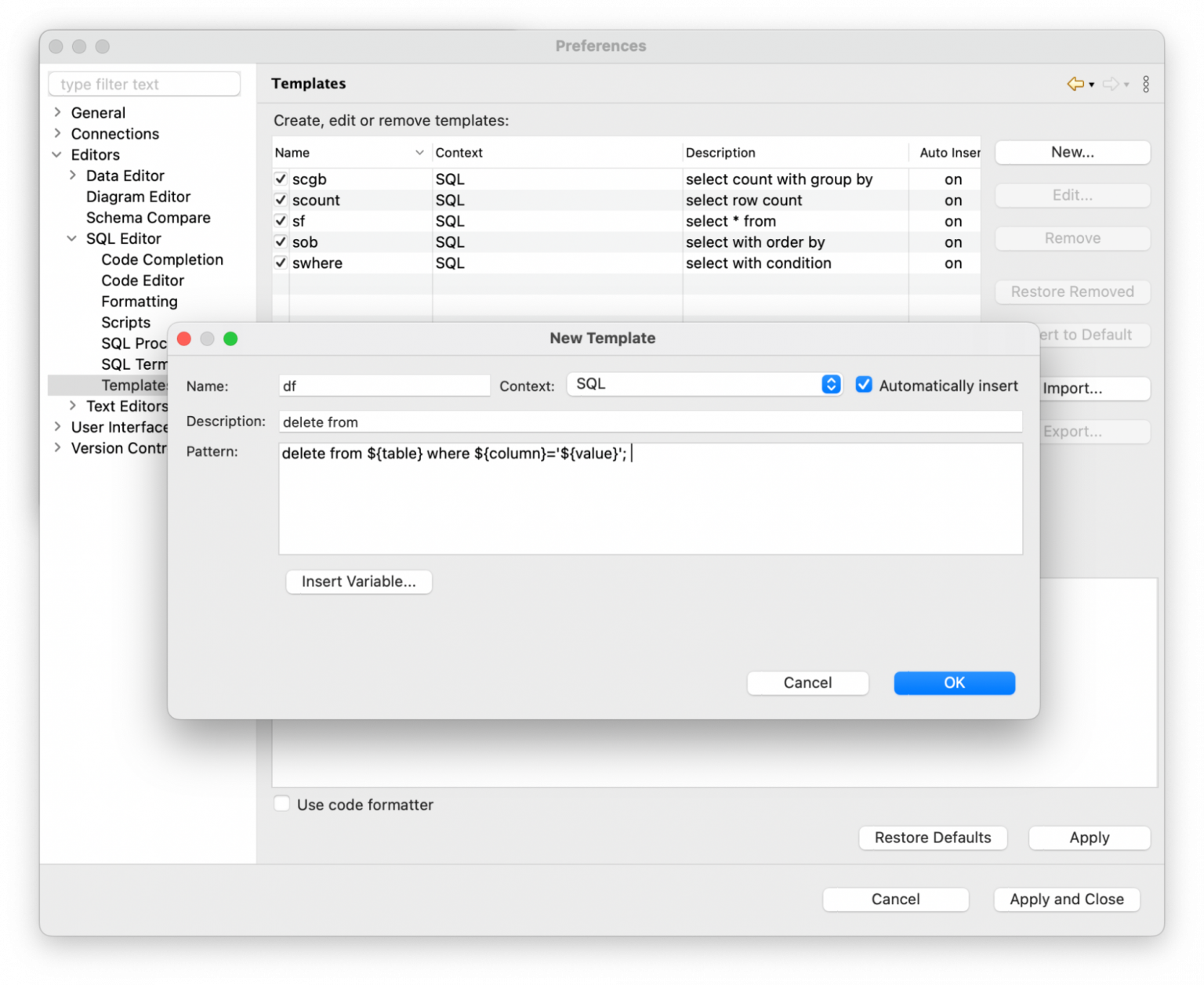Image resolution: width=1204 pixels, height=985 pixels.
Task: Expand the General tree node
Action: [58, 112]
